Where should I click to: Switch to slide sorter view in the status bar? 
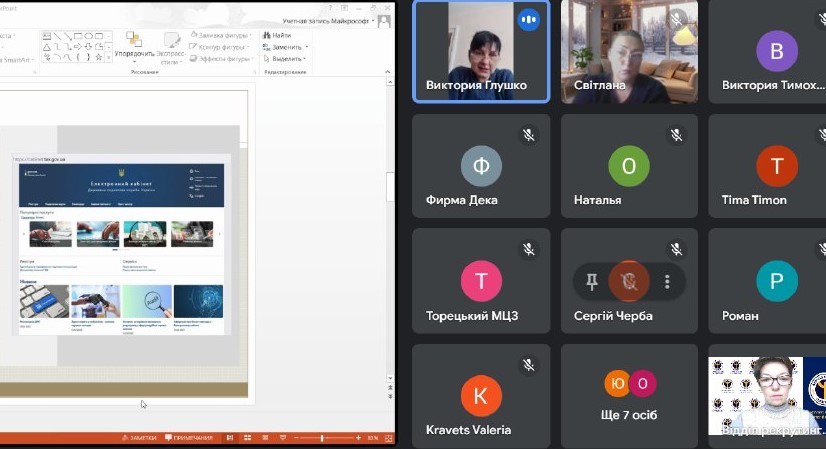pos(246,438)
